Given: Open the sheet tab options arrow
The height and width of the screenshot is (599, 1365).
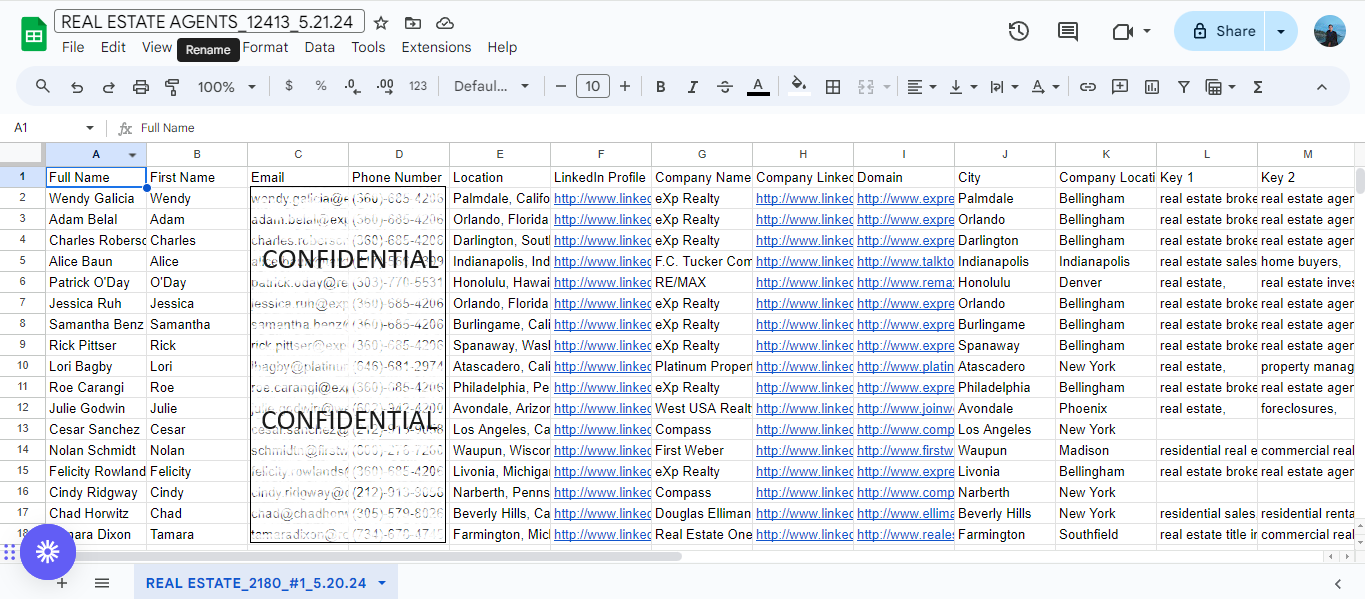Looking at the screenshot, I should [x=381, y=583].
